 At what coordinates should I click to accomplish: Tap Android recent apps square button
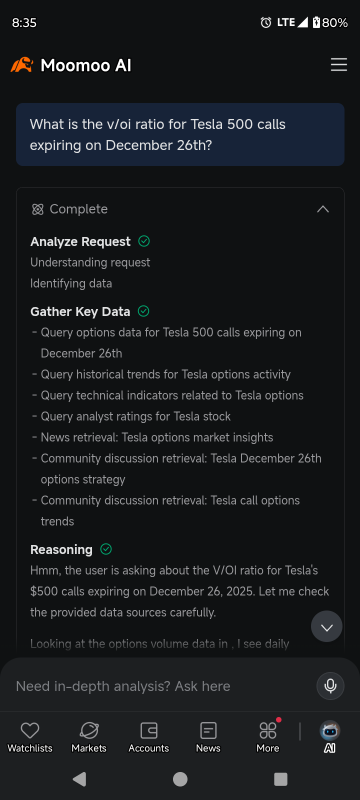pos(280,779)
